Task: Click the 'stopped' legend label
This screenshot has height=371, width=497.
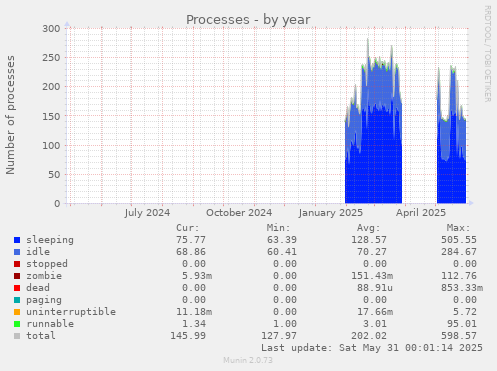Action: click(x=47, y=264)
